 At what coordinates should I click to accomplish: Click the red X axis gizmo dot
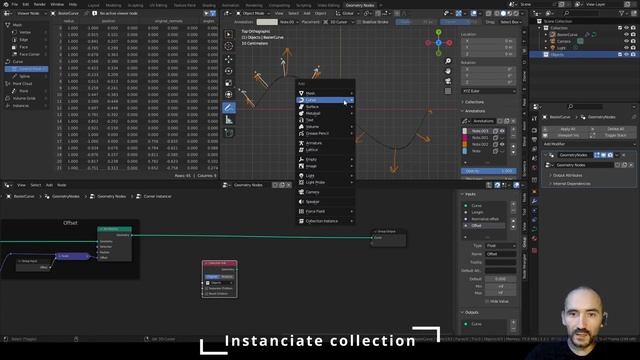pos(449,42)
